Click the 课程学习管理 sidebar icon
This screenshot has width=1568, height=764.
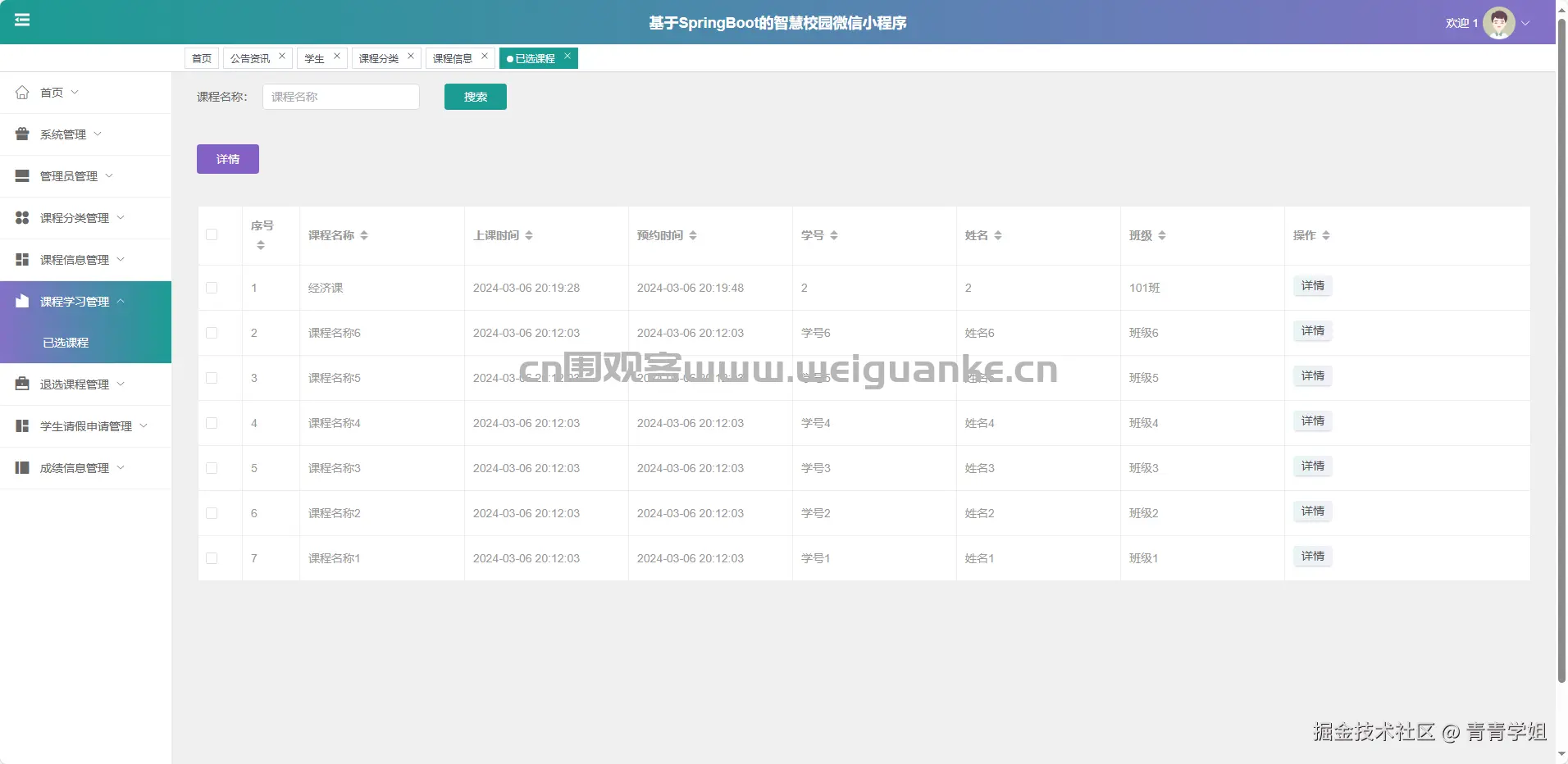pyautogui.click(x=22, y=302)
